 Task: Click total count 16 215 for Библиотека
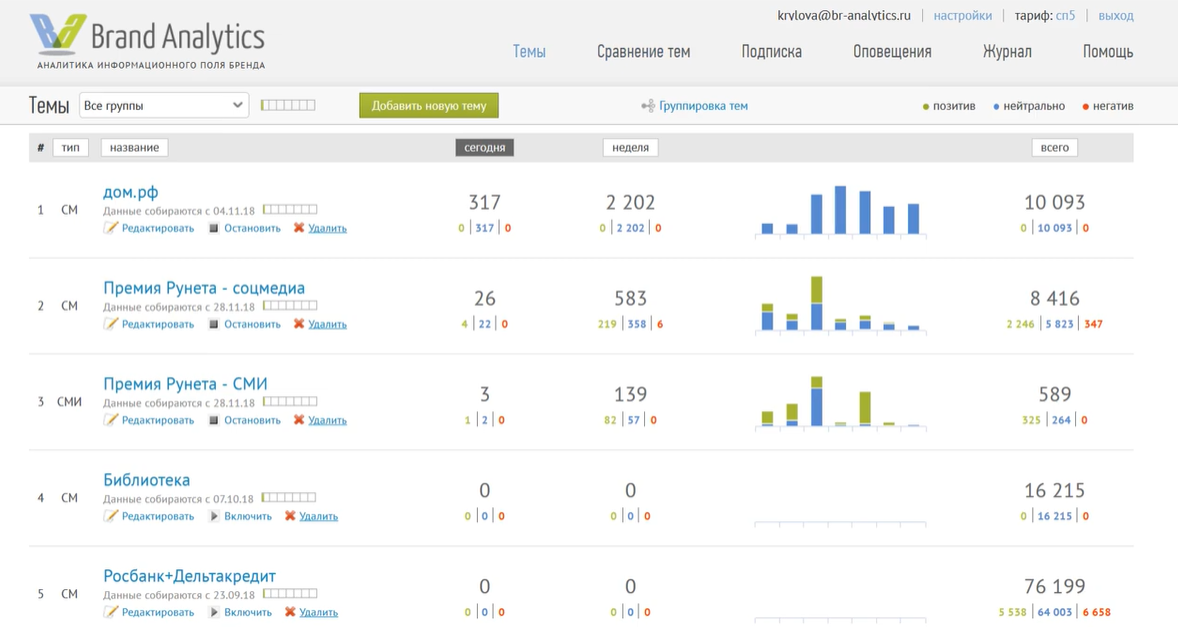(x=1054, y=490)
